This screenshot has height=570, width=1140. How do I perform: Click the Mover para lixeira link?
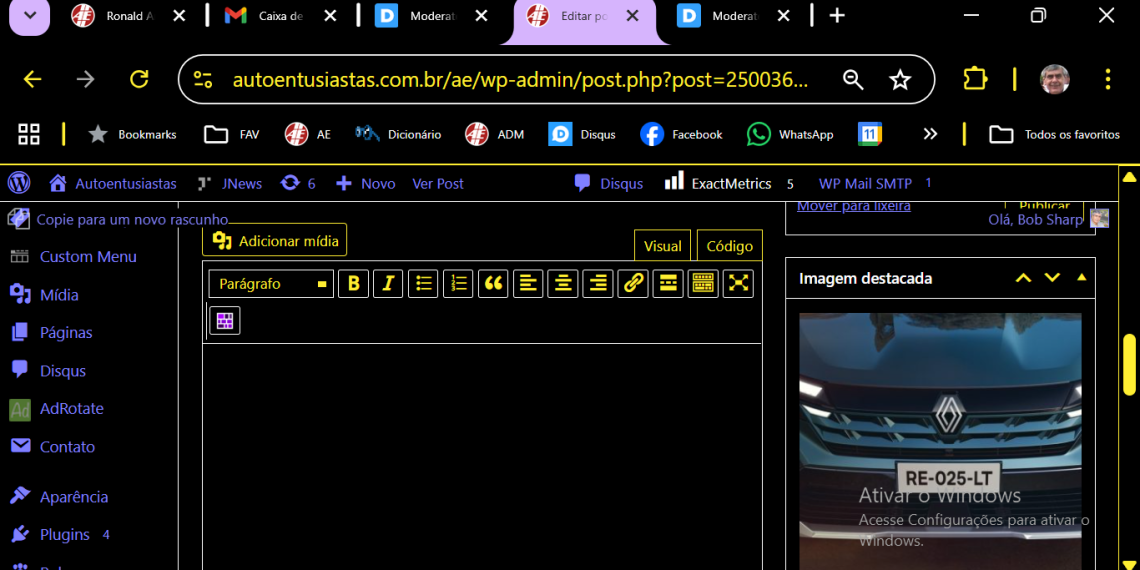853,206
